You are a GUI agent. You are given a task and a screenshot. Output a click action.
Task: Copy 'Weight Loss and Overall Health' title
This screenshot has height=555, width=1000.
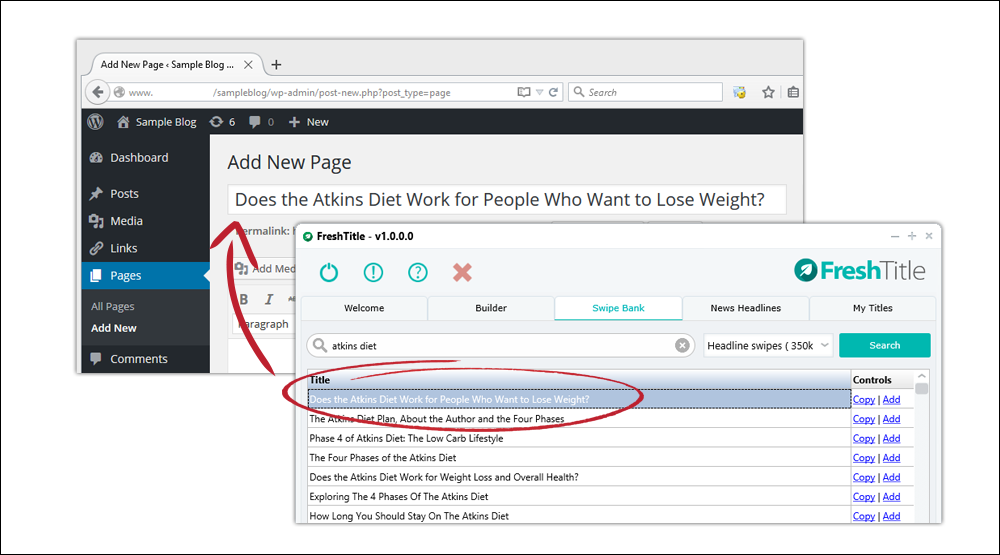click(x=864, y=477)
